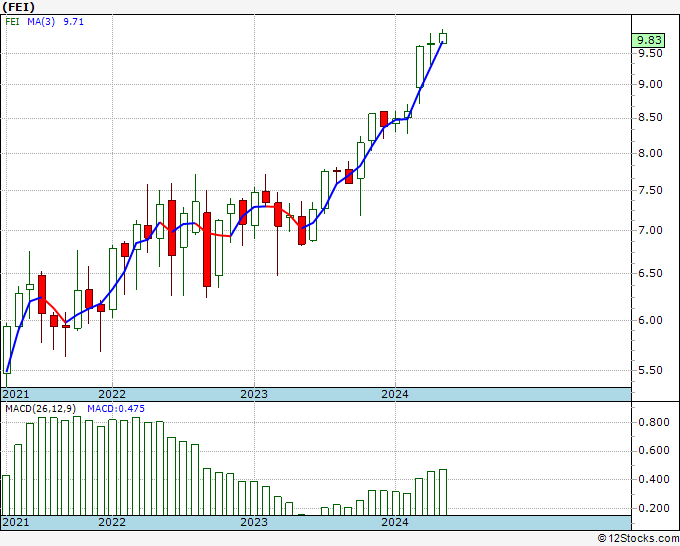Click the 0.800 MACD axis label
This screenshot has height=546, width=680.
(654, 422)
